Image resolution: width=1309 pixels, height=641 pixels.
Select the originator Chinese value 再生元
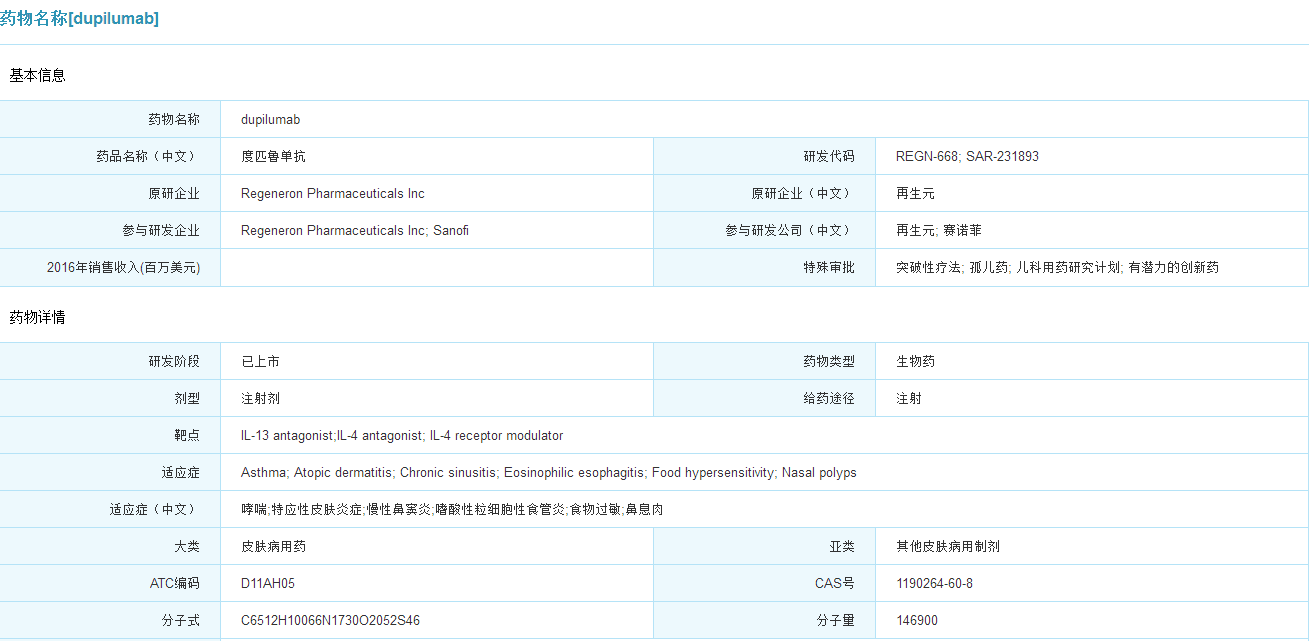[915, 193]
